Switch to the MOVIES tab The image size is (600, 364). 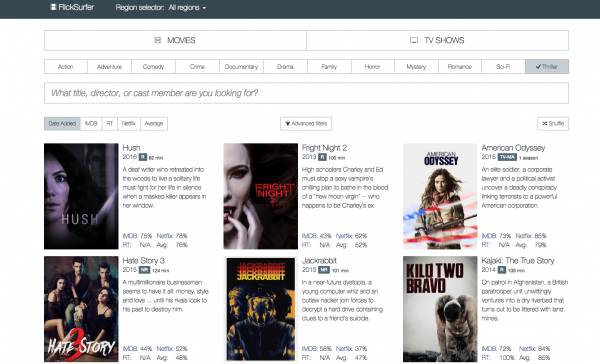pos(175,40)
